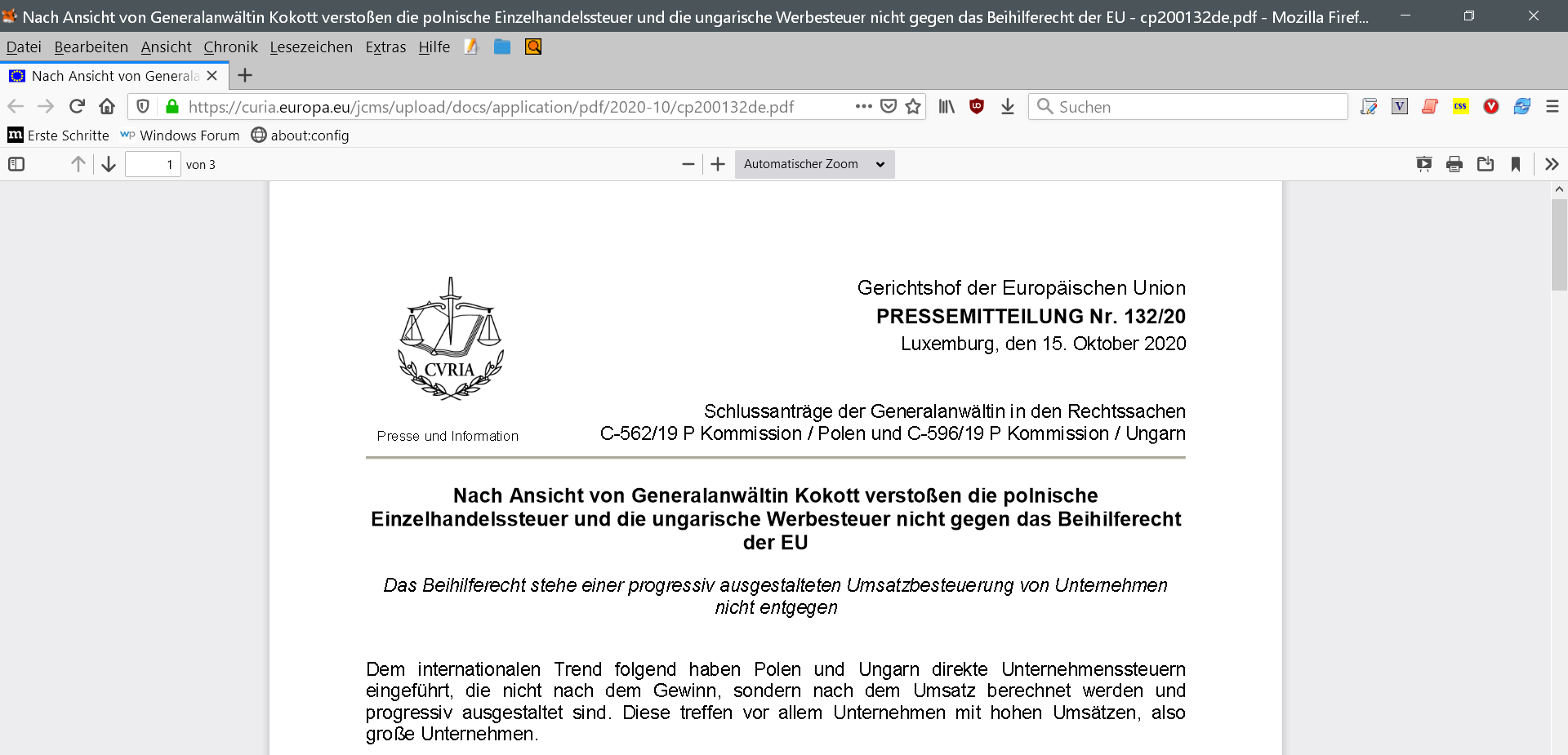The width and height of the screenshot is (1568, 755).
Task: Open the Firefox home page
Action: click(107, 106)
